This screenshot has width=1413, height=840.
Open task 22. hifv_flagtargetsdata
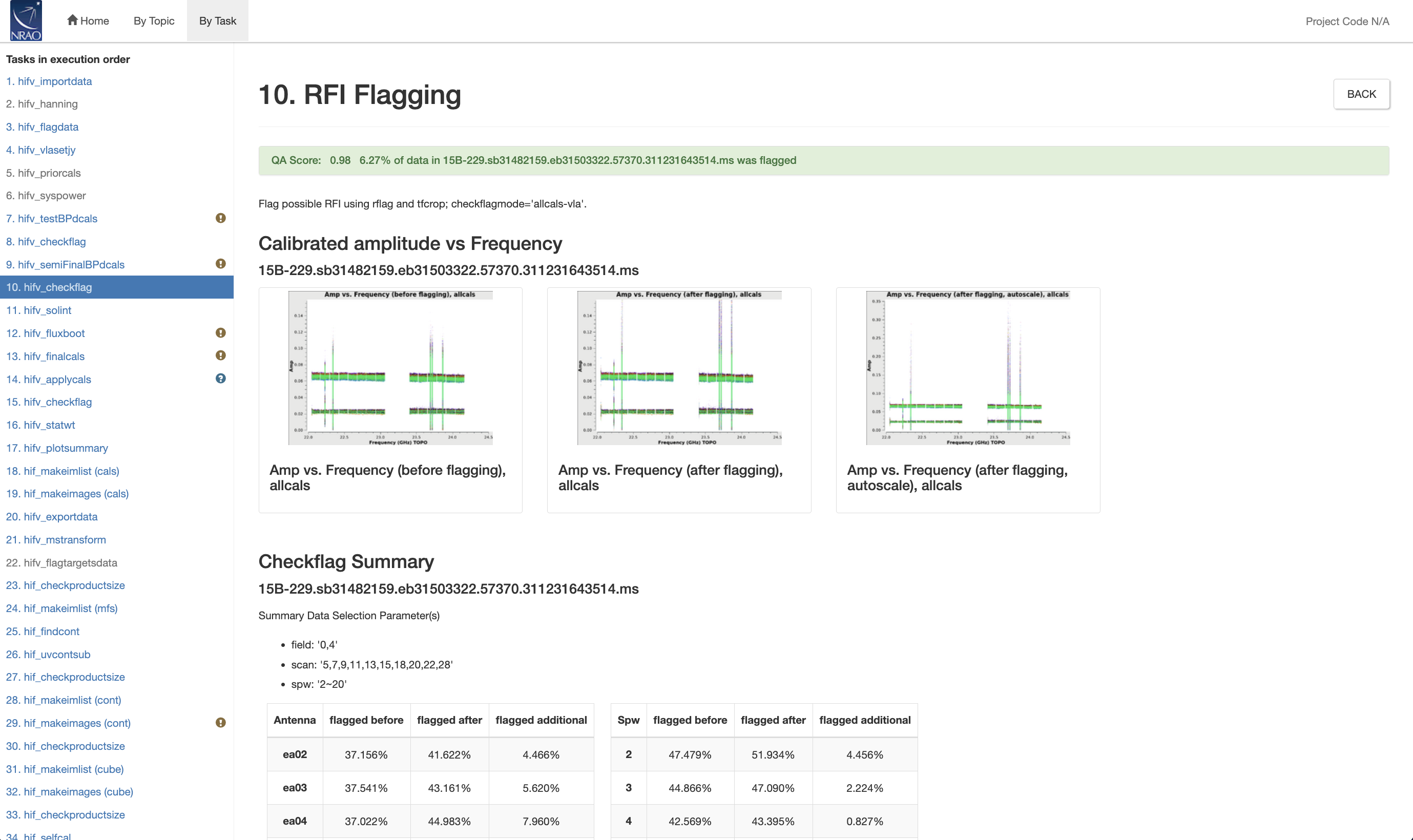pyautogui.click(x=61, y=563)
